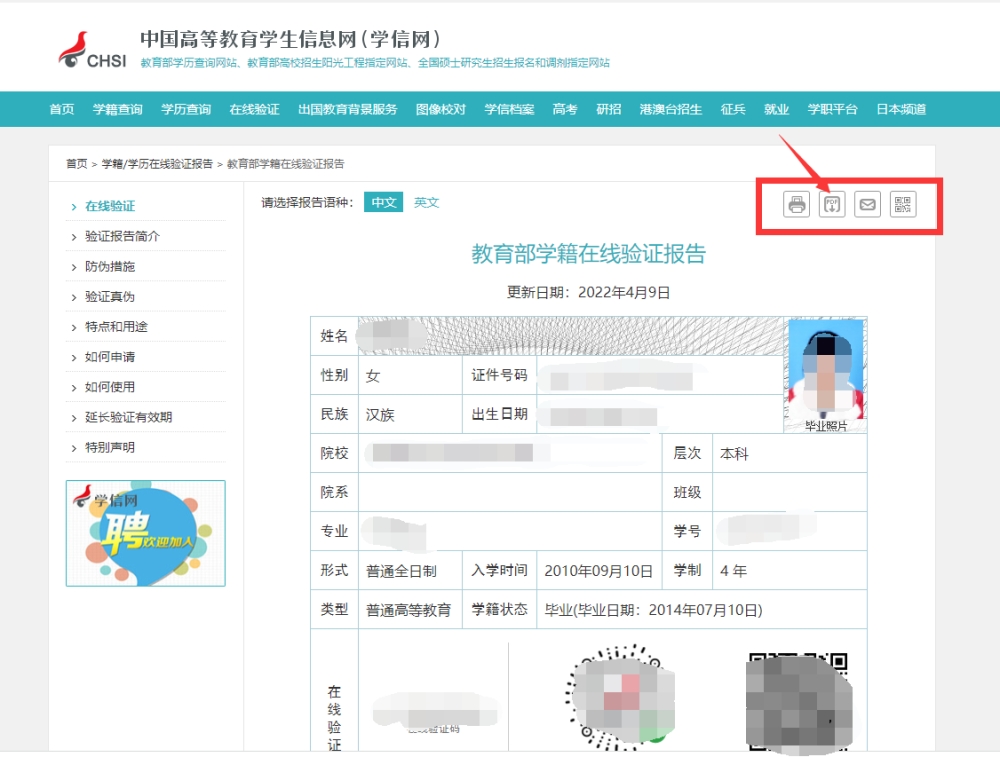Image resolution: width=1000 pixels, height=757 pixels.
Task: Click the 出生日期 label cell
Action: tap(499, 414)
